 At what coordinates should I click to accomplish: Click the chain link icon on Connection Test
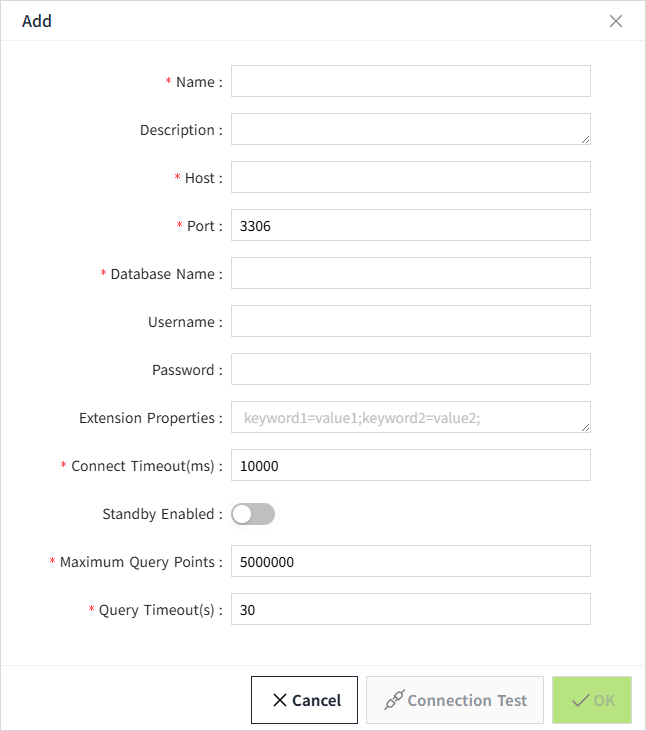[394, 700]
